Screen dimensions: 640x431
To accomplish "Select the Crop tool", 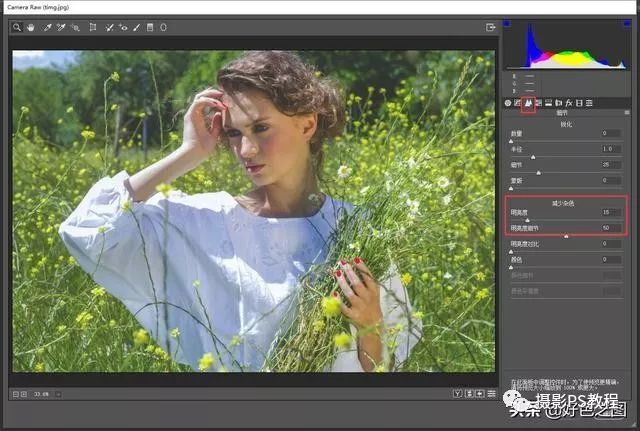I will (x=92, y=27).
